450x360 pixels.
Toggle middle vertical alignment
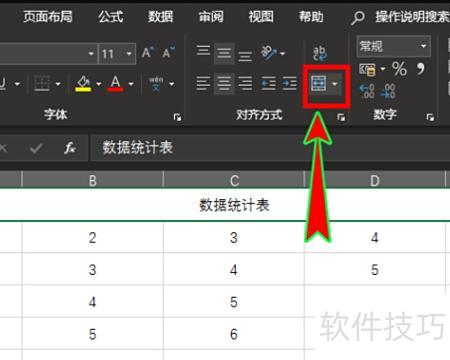[x=224, y=53]
